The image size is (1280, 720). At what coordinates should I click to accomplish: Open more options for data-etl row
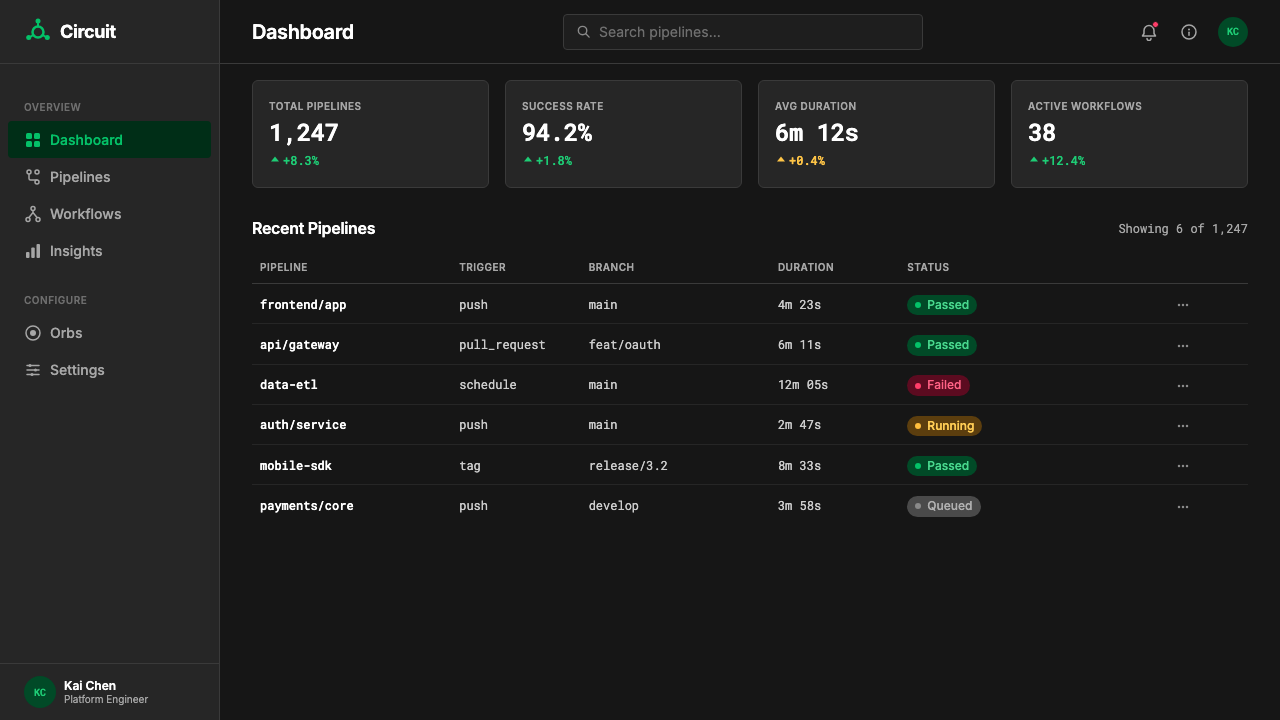[x=1183, y=385]
